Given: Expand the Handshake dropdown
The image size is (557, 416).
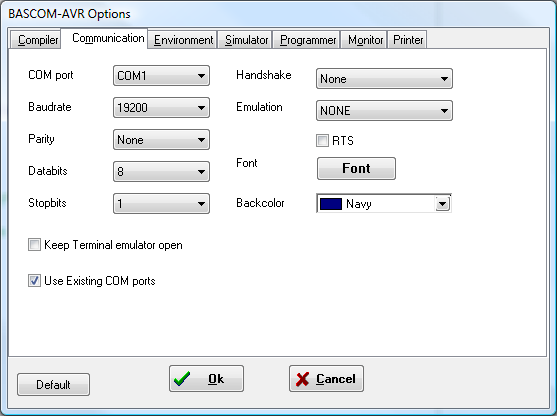Looking at the screenshot, I should (384, 79).
